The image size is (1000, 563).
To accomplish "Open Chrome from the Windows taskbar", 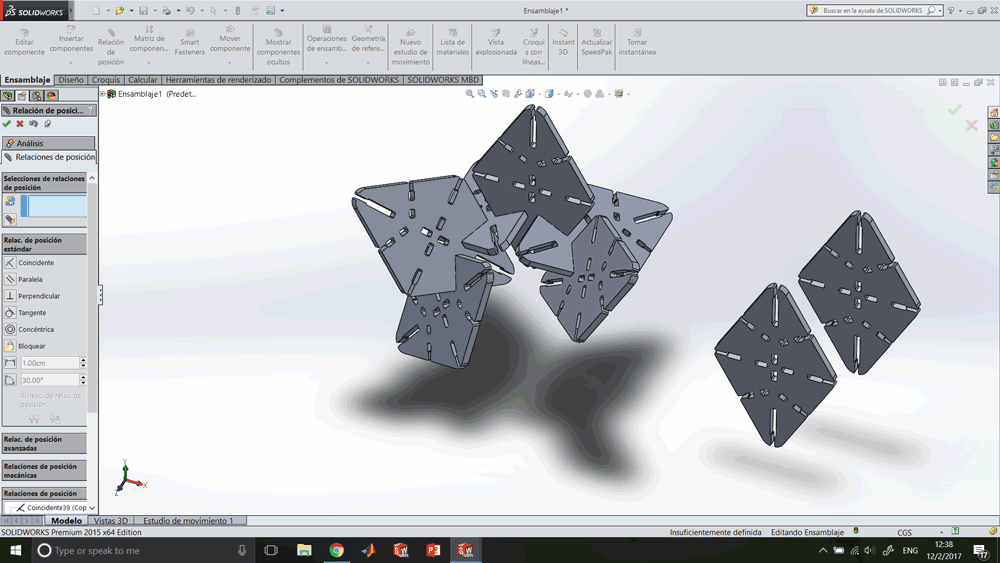I will [336, 550].
